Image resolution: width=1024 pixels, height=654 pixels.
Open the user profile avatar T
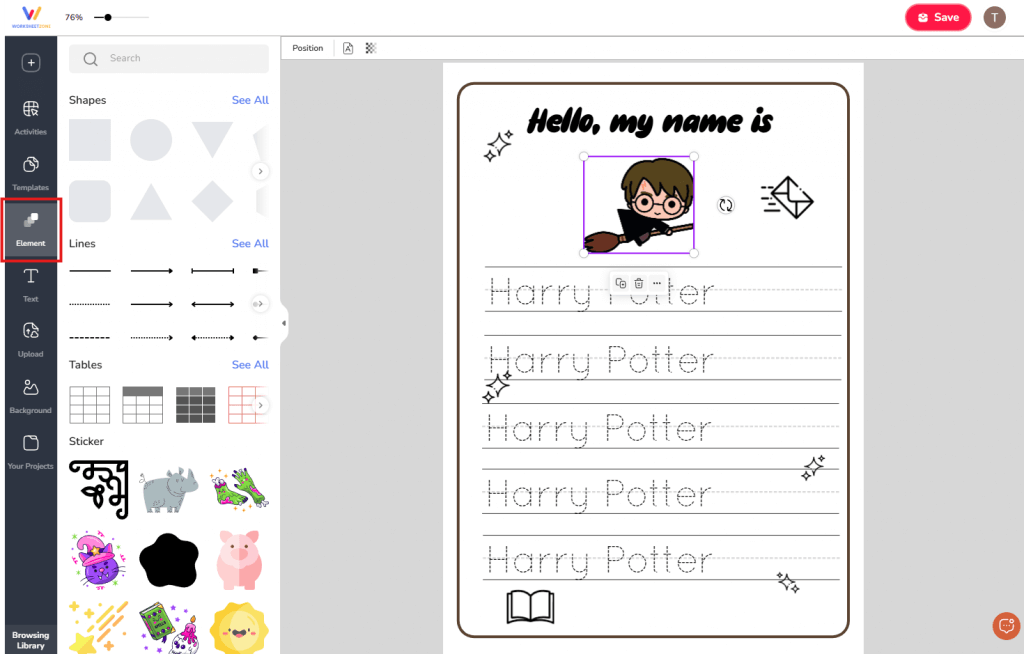tap(995, 18)
